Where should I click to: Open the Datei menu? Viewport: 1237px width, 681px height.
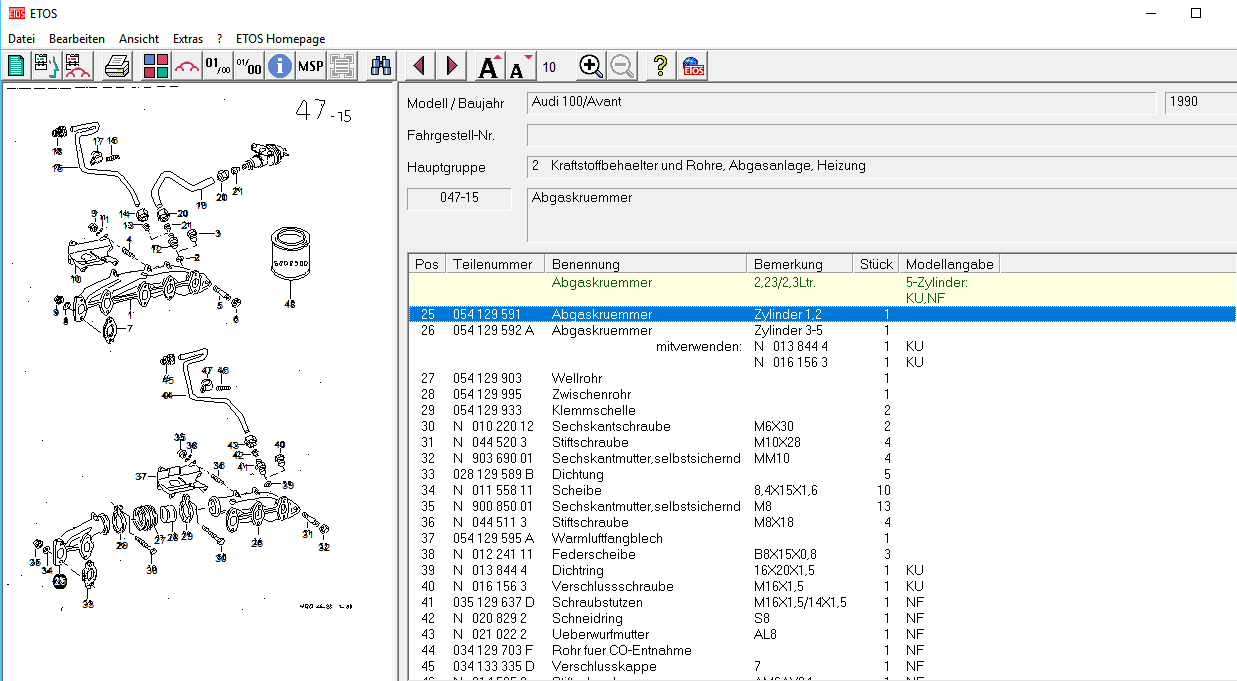click(21, 39)
